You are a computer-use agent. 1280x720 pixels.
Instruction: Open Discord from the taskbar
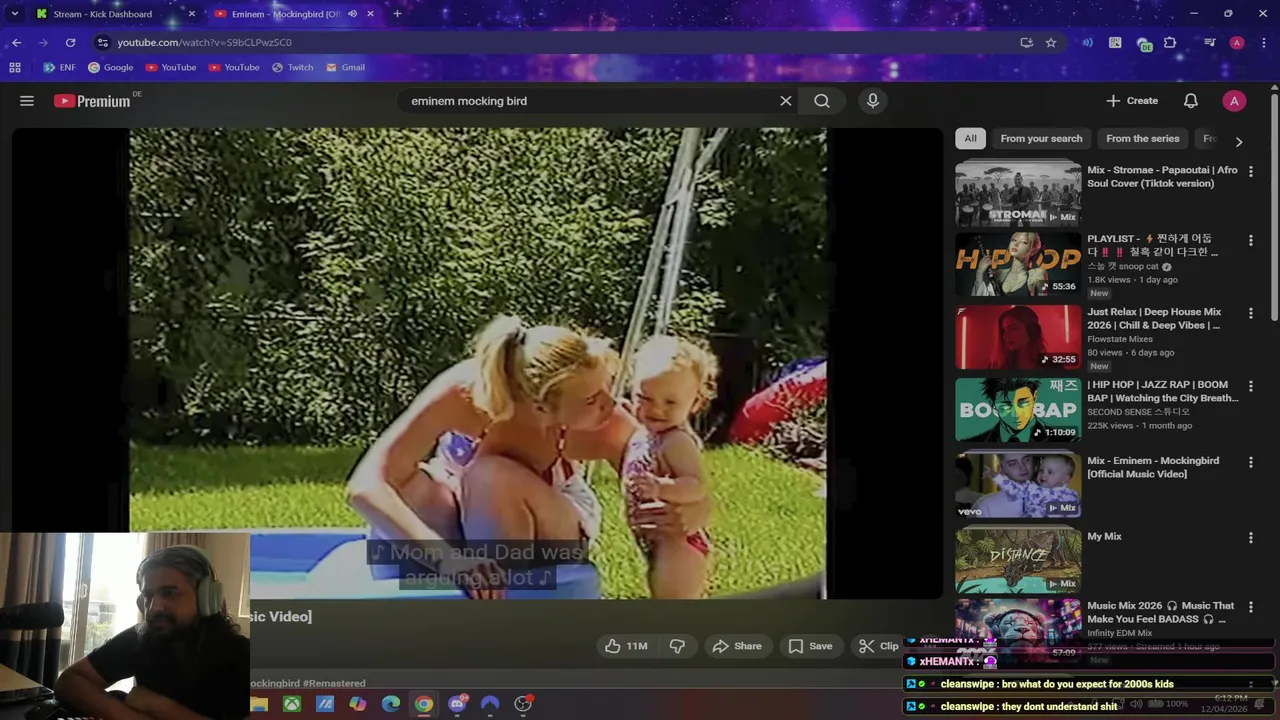tap(457, 704)
